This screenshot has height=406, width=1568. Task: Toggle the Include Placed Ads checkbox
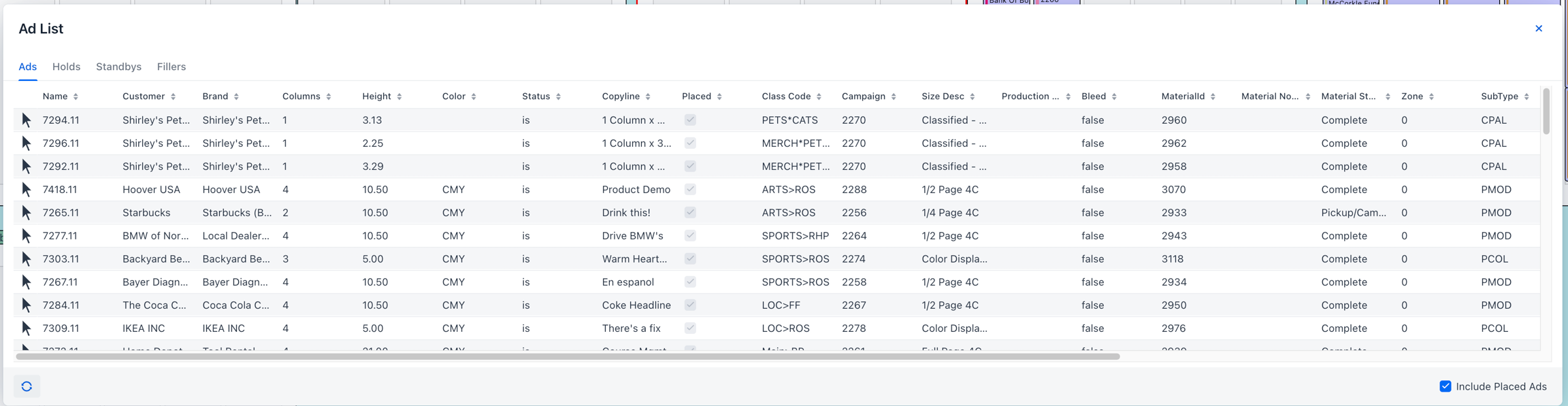pyautogui.click(x=1445, y=386)
